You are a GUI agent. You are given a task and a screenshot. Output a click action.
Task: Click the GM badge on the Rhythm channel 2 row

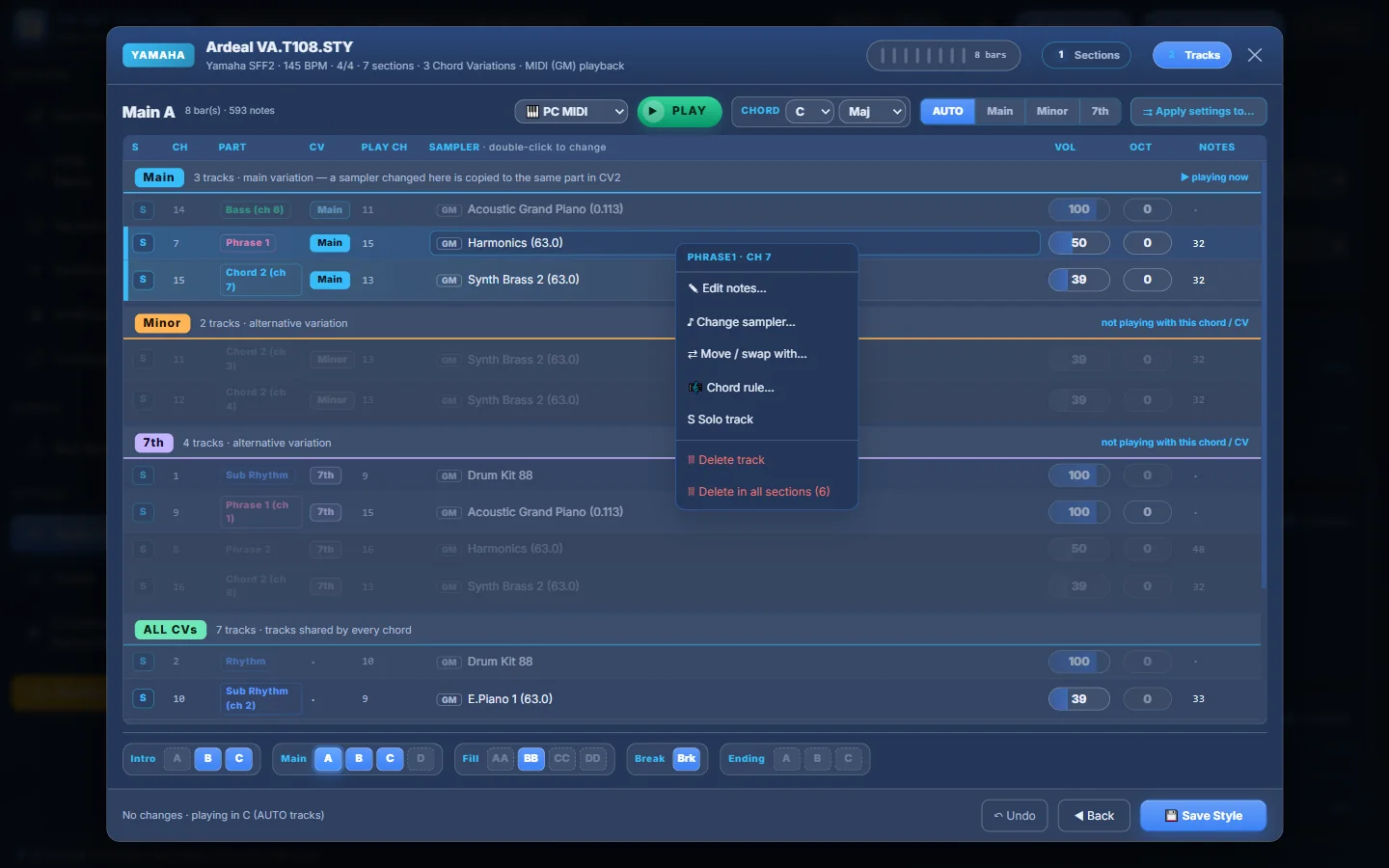click(x=449, y=662)
